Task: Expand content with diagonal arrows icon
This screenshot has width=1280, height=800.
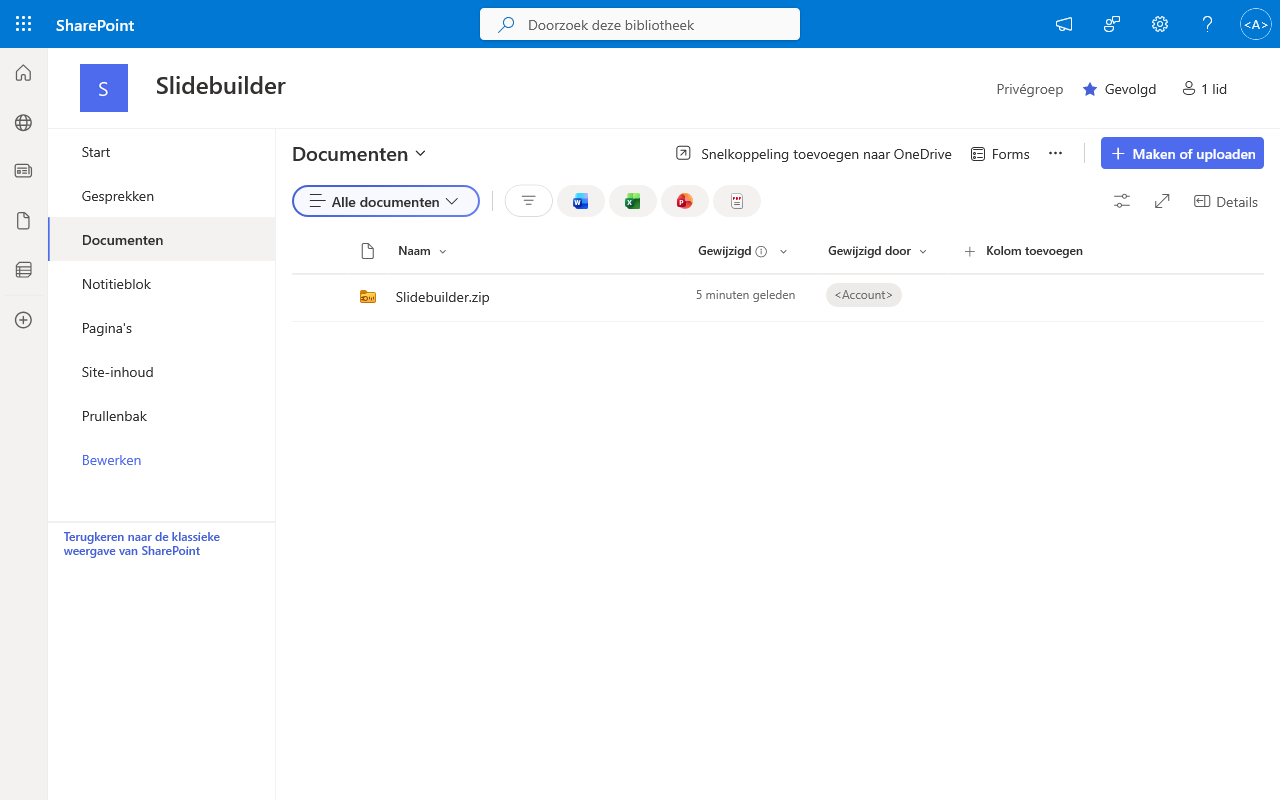Action: tap(1162, 201)
